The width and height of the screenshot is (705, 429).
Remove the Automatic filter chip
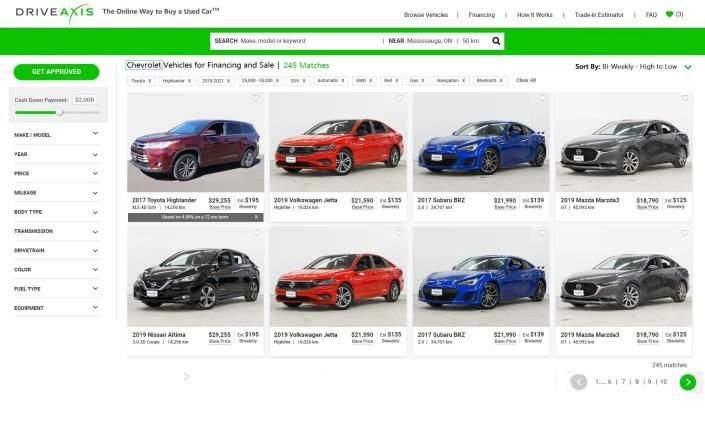pos(343,81)
